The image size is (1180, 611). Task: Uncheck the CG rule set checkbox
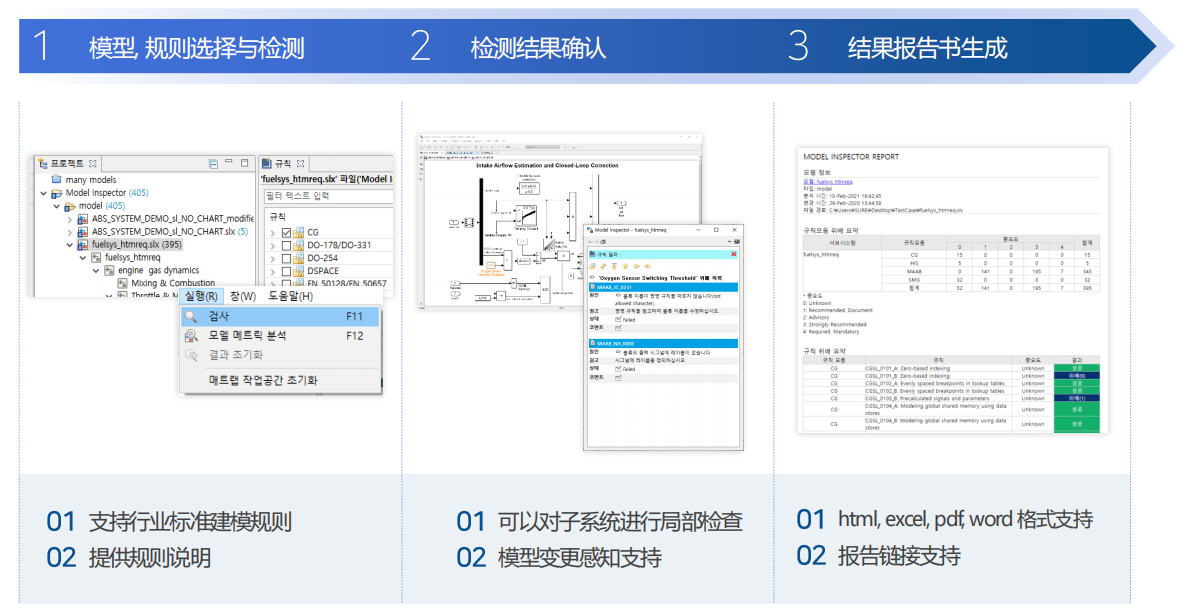tap(287, 232)
